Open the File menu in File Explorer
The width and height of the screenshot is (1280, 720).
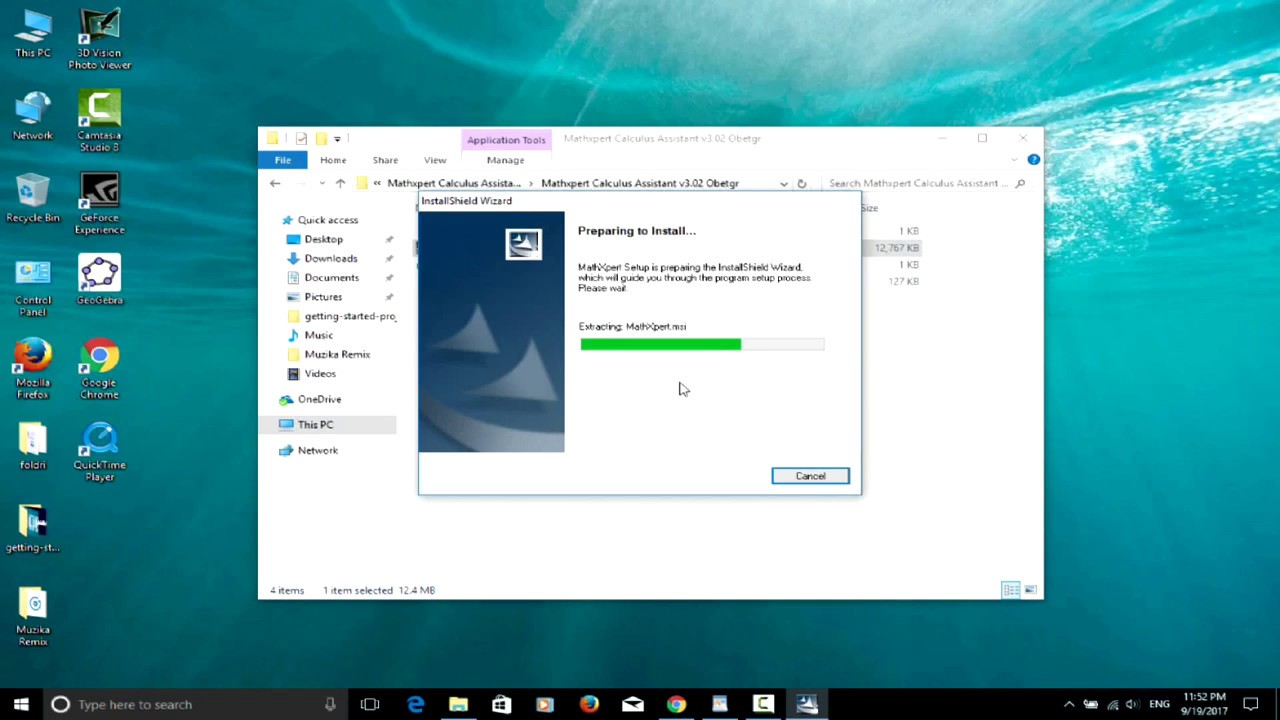tap(283, 160)
